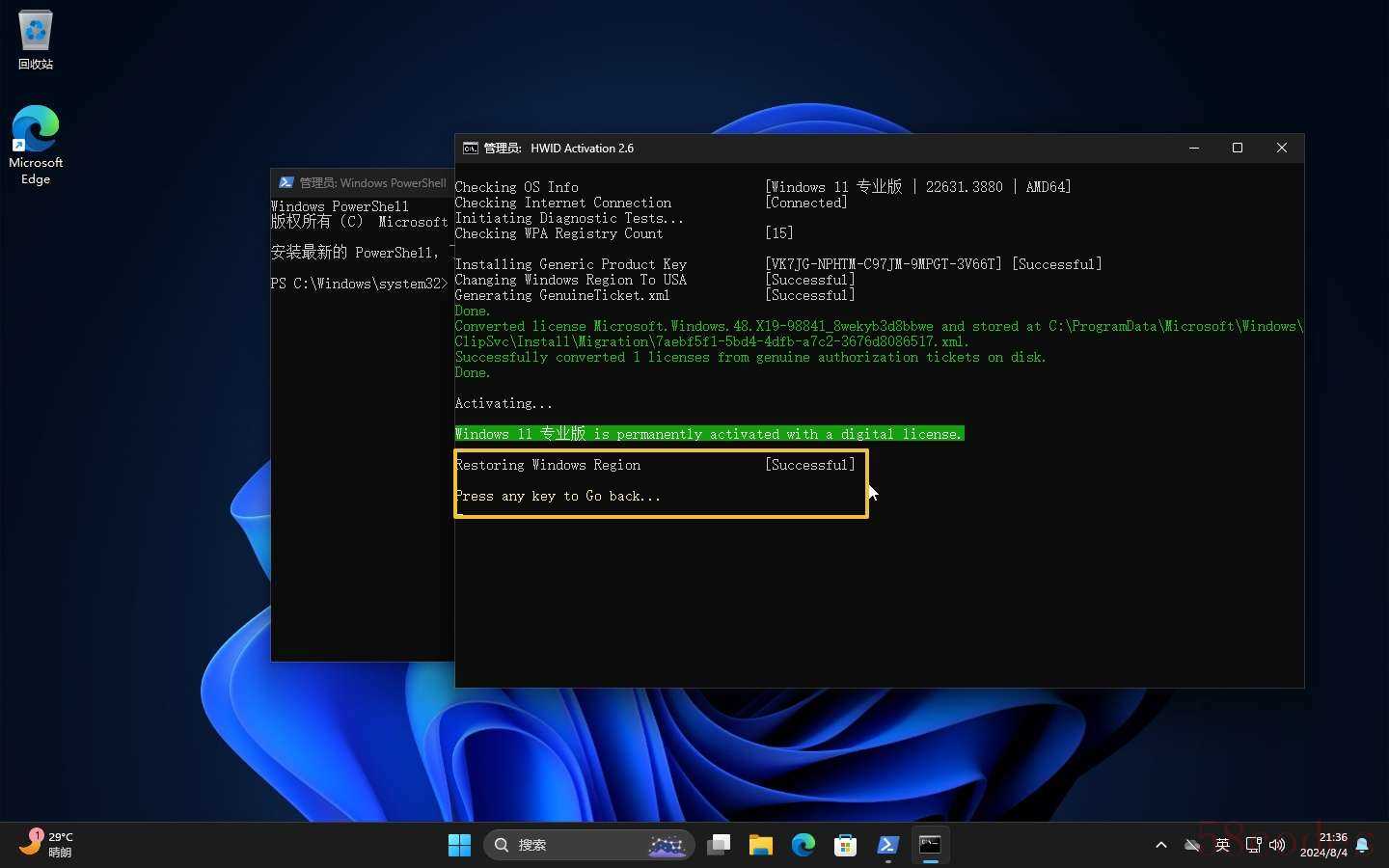Screen dimensions: 1389x868
Task: Click "Initiating Diagnostic Tests..." text
Action: [569, 218]
